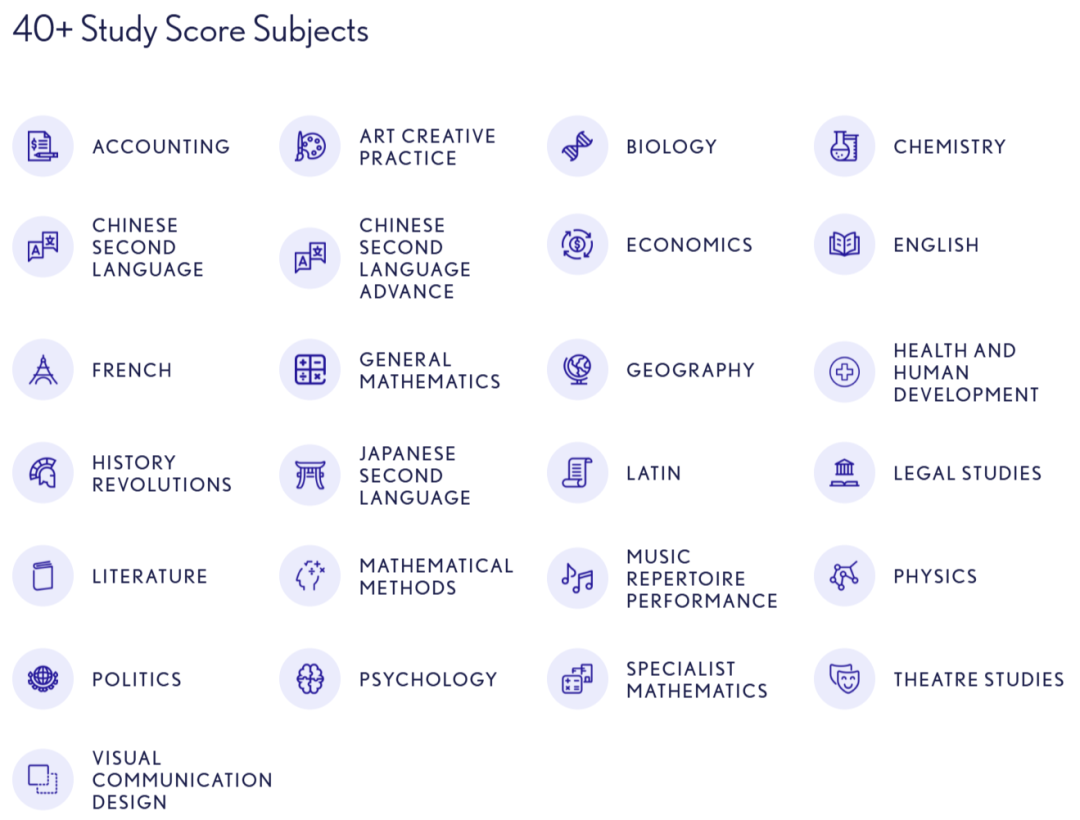
Task: Click the Latin scroll icon
Action: 577,474
